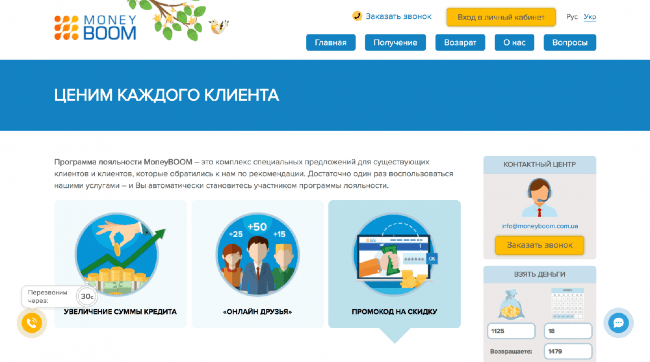Open the Главная menu item

(330, 42)
